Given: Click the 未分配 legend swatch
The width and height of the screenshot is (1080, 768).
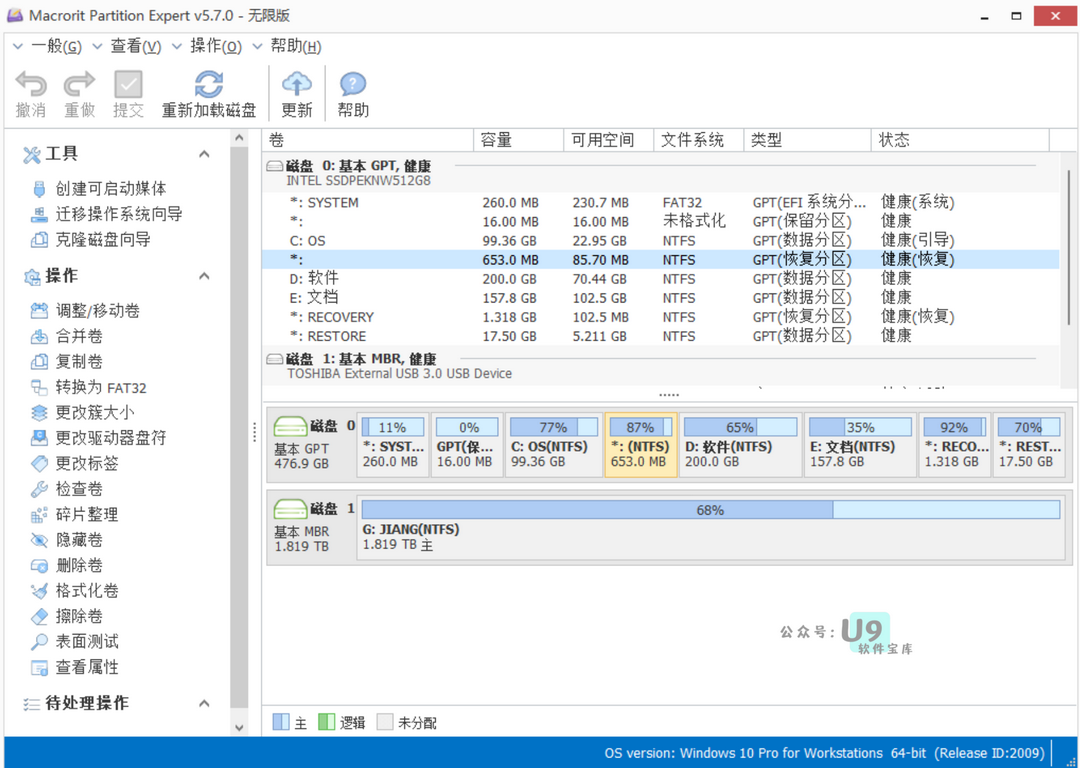Looking at the screenshot, I should [385, 722].
